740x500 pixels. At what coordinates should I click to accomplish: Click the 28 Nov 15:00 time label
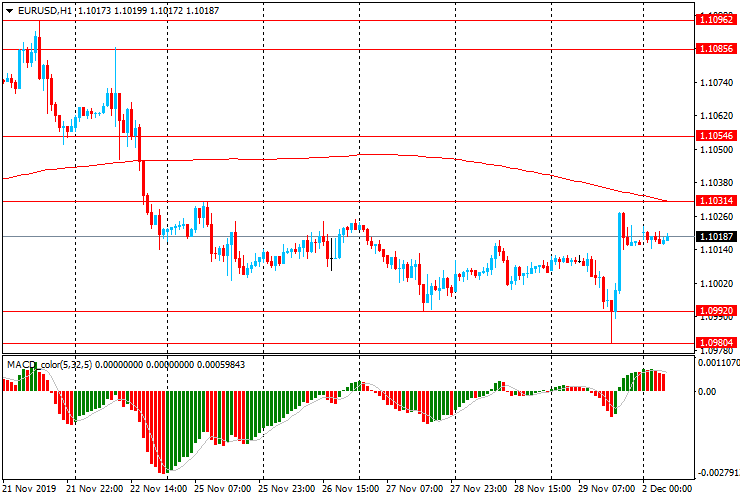(x=543, y=488)
